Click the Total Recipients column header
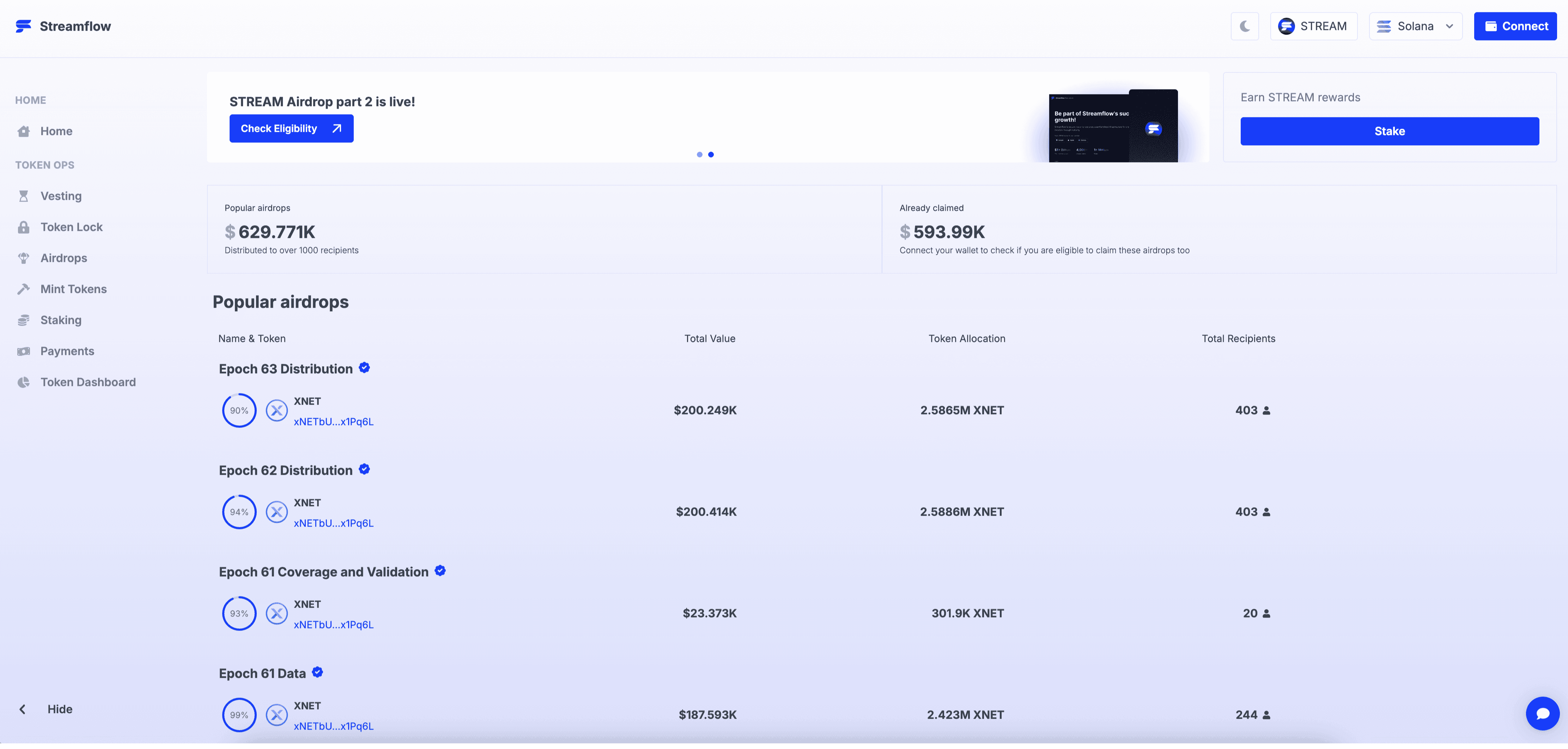Image resolution: width=1568 pixels, height=749 pixels. tap(1238, 338)
